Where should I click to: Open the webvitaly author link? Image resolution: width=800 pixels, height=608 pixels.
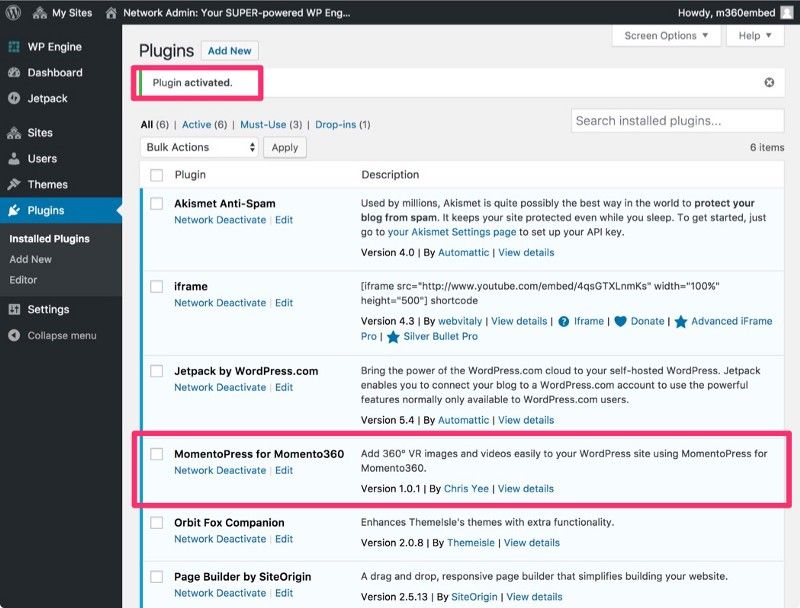click(x=460, y=321)
